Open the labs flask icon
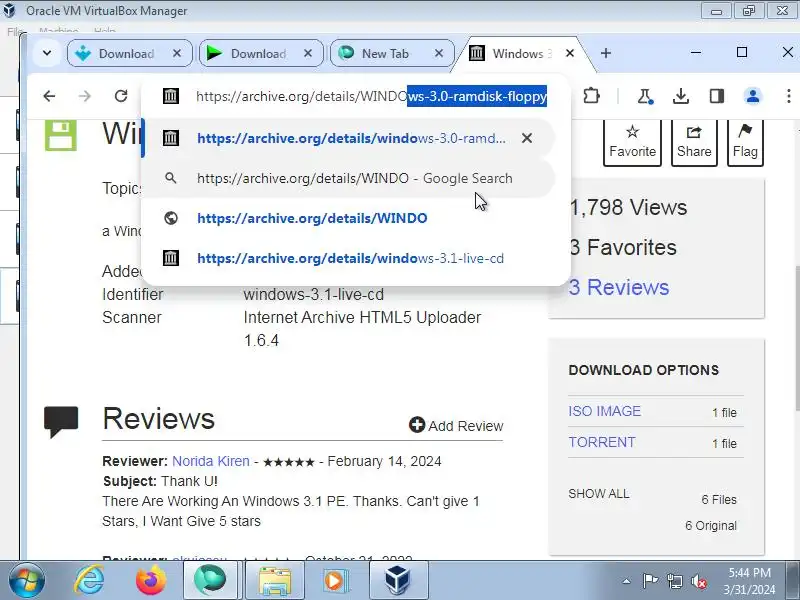This screenshot has height=600, width=800. [x=645, y=96]
